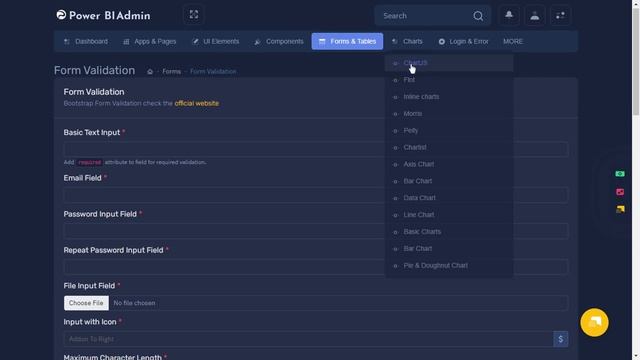Select Flot from the Charts dropdown
The image size is (640, 360).
click(449, 80)
